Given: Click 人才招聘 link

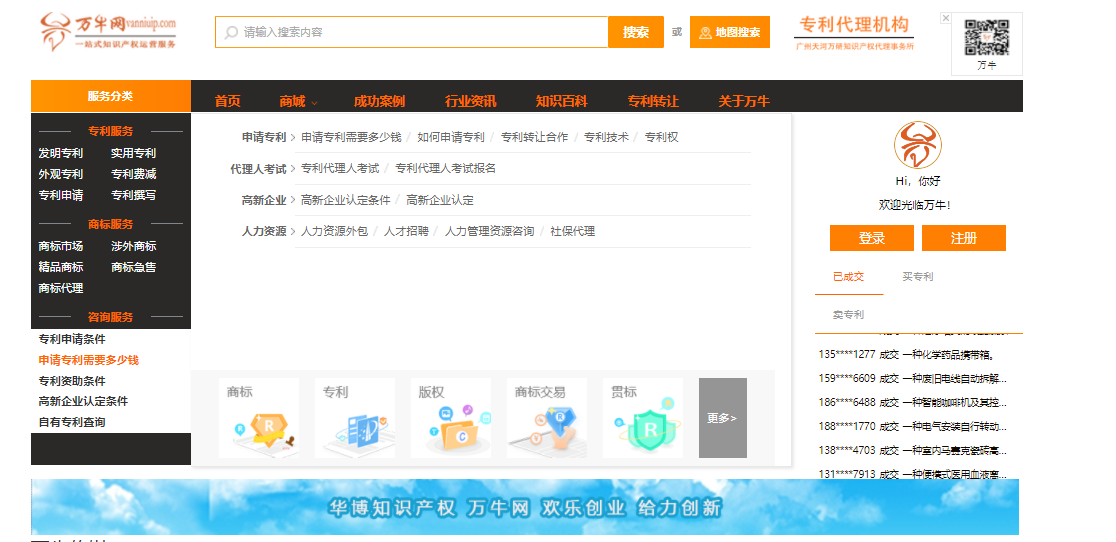Looking at the screenshot, I should tap(406, 231).
